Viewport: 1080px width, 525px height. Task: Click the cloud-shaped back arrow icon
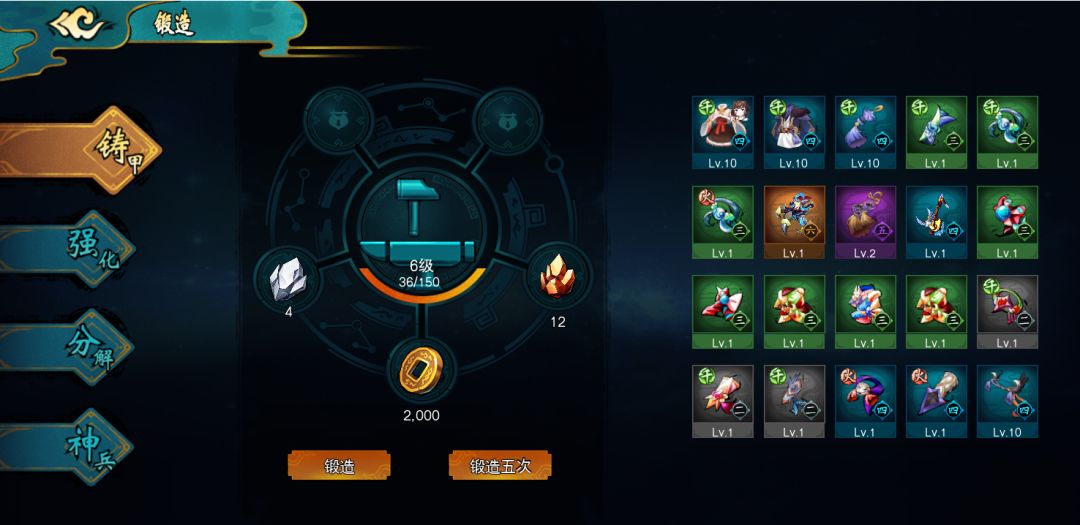coord(76,25)
